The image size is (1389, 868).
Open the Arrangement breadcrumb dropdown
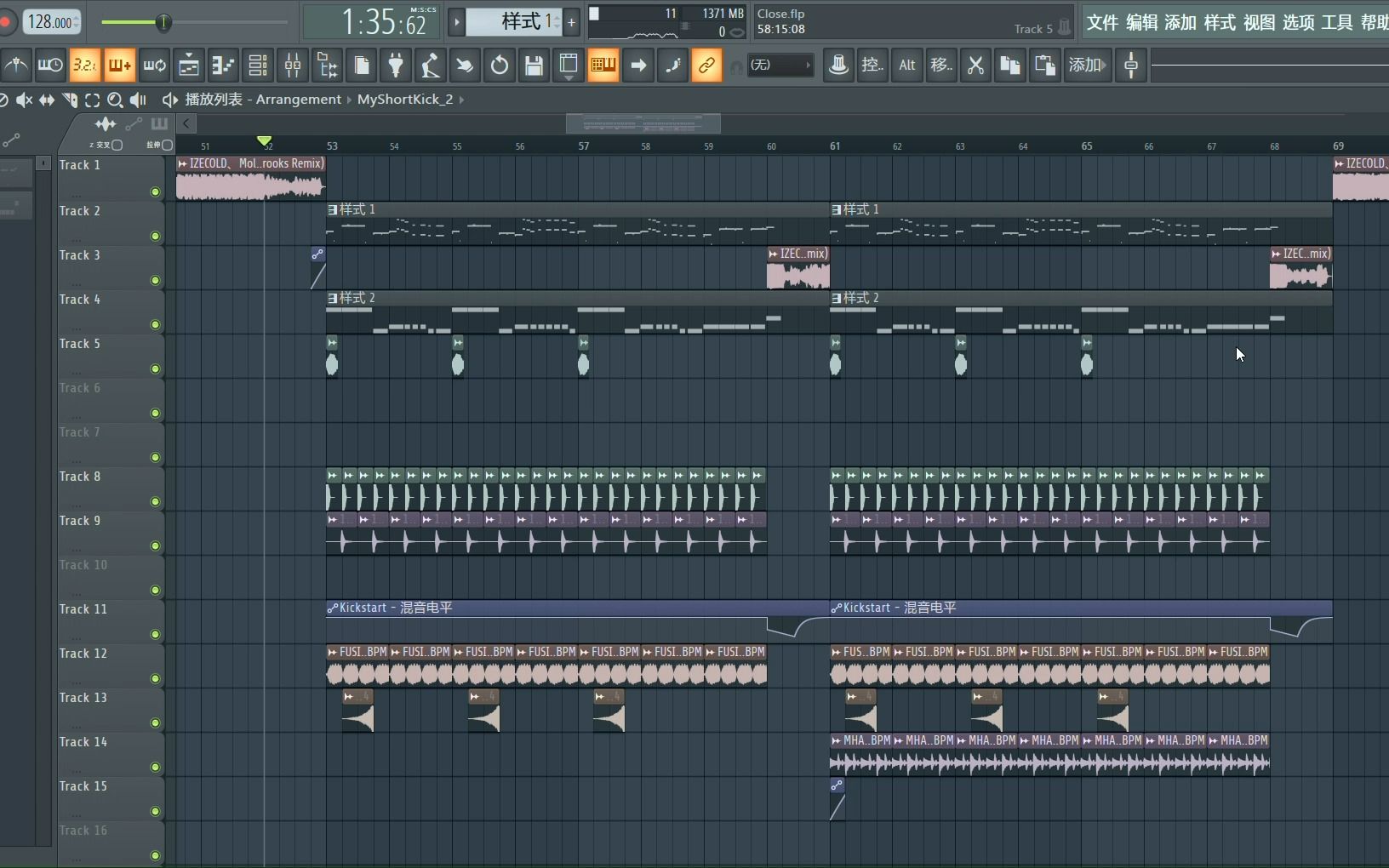click(x=299, y=100)
